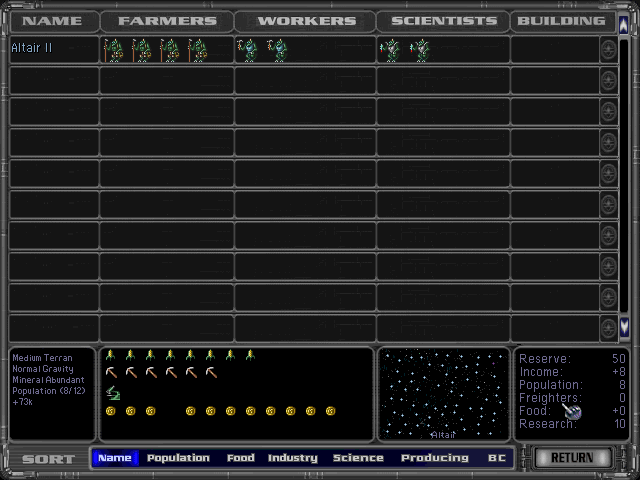The image size is (640, 480).
Task: Click first pickaxe production icon in summary panel
Action: [x=111, y=372]
